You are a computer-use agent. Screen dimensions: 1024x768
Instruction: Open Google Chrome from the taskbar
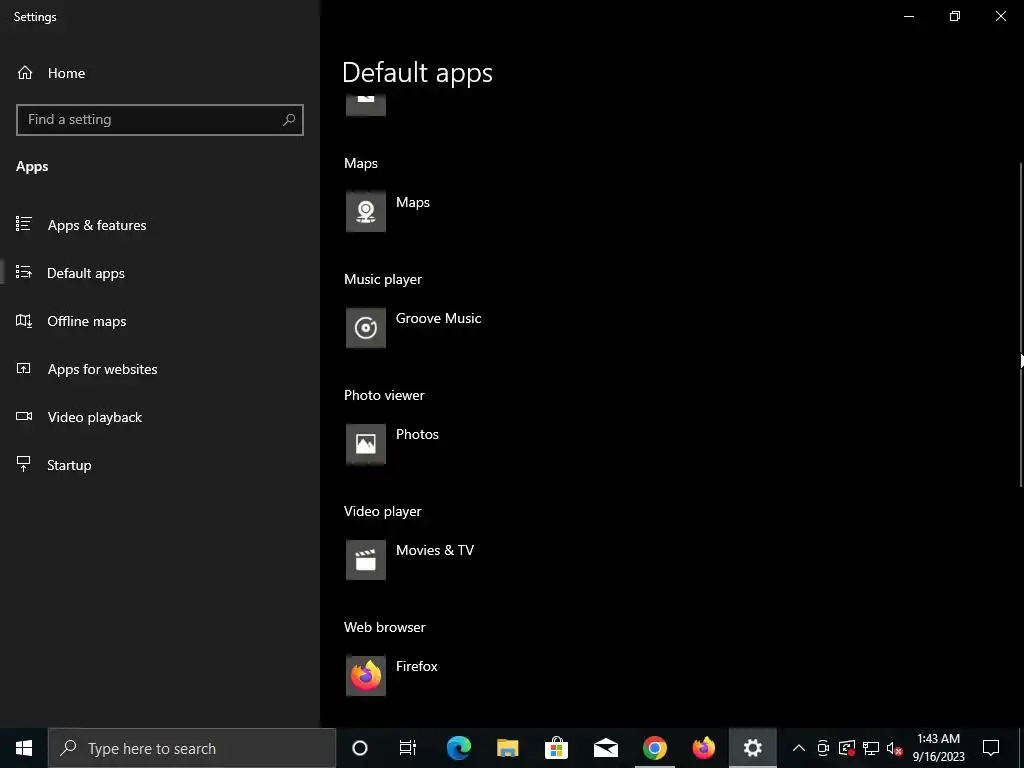point(654,748)
